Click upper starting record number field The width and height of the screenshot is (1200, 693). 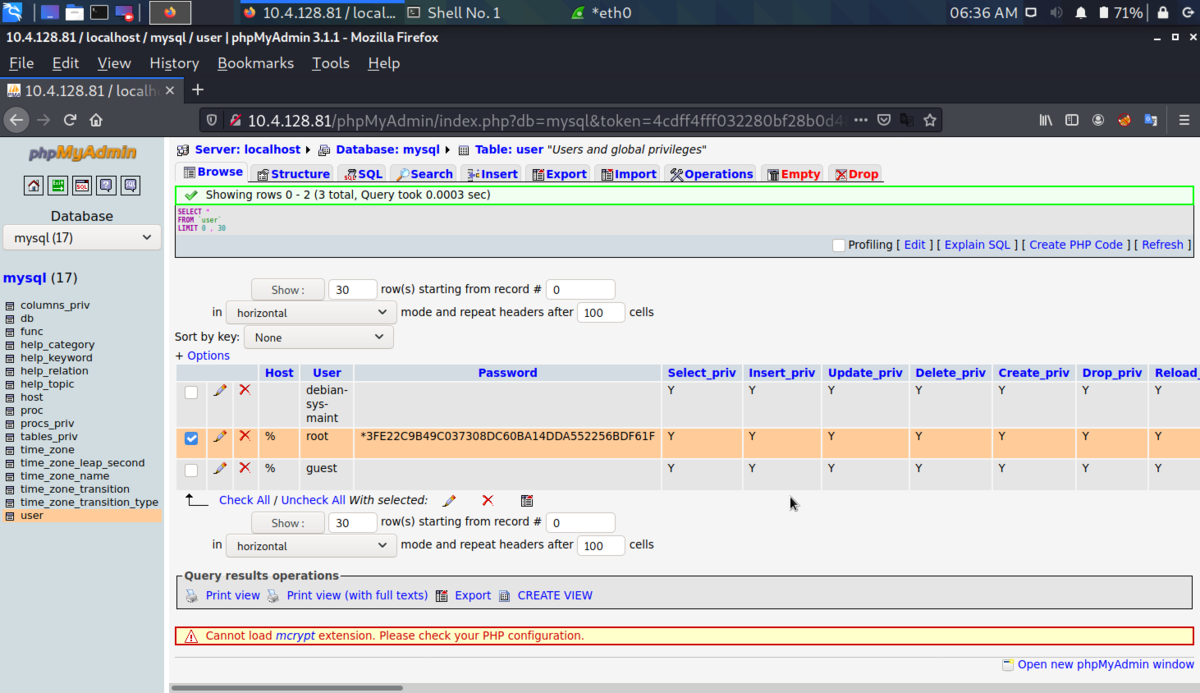(581, 290)
